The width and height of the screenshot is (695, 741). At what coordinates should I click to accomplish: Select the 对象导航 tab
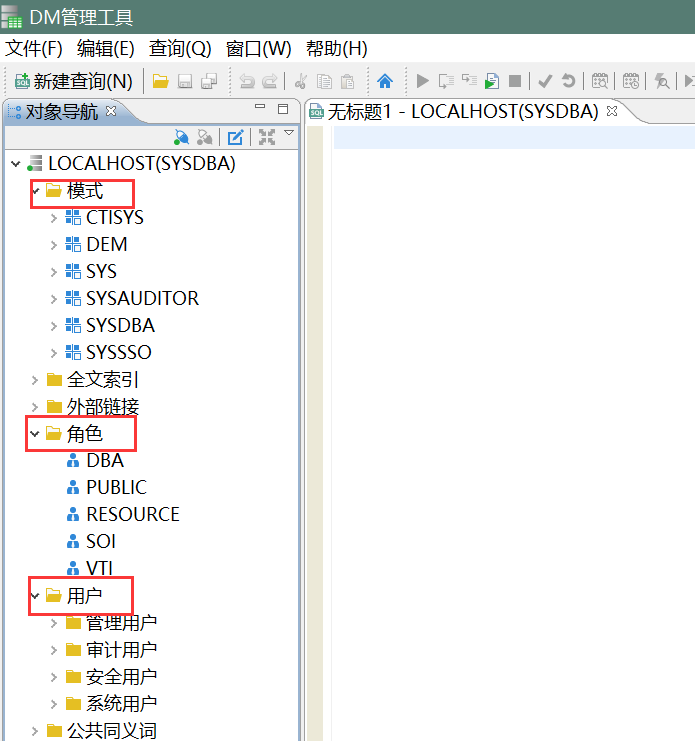coord(61,112)
